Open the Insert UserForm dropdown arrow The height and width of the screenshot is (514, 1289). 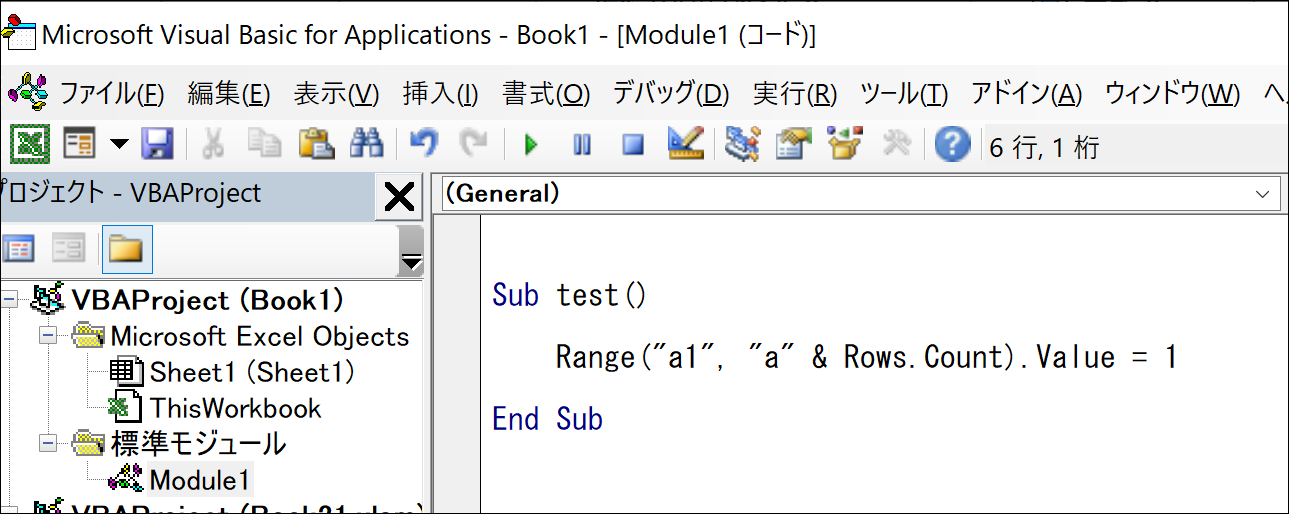click(118, 145)
